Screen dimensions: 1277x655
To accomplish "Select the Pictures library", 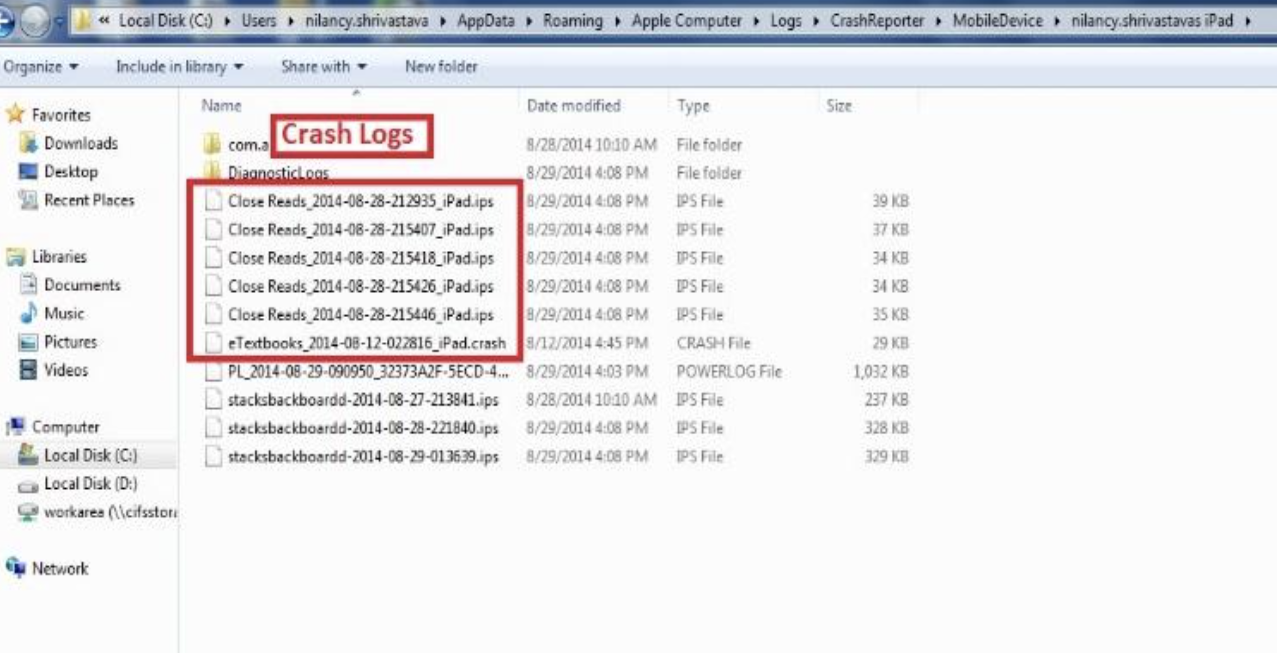I will [x=72, y=341].
